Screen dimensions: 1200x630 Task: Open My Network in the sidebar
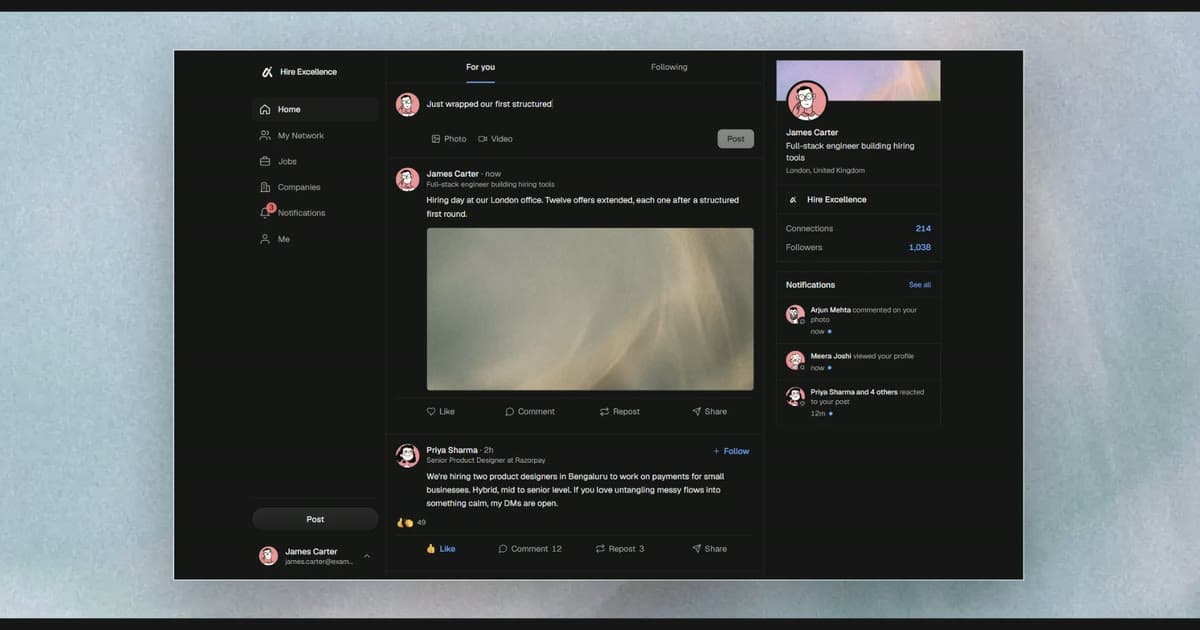pos(315,135)
